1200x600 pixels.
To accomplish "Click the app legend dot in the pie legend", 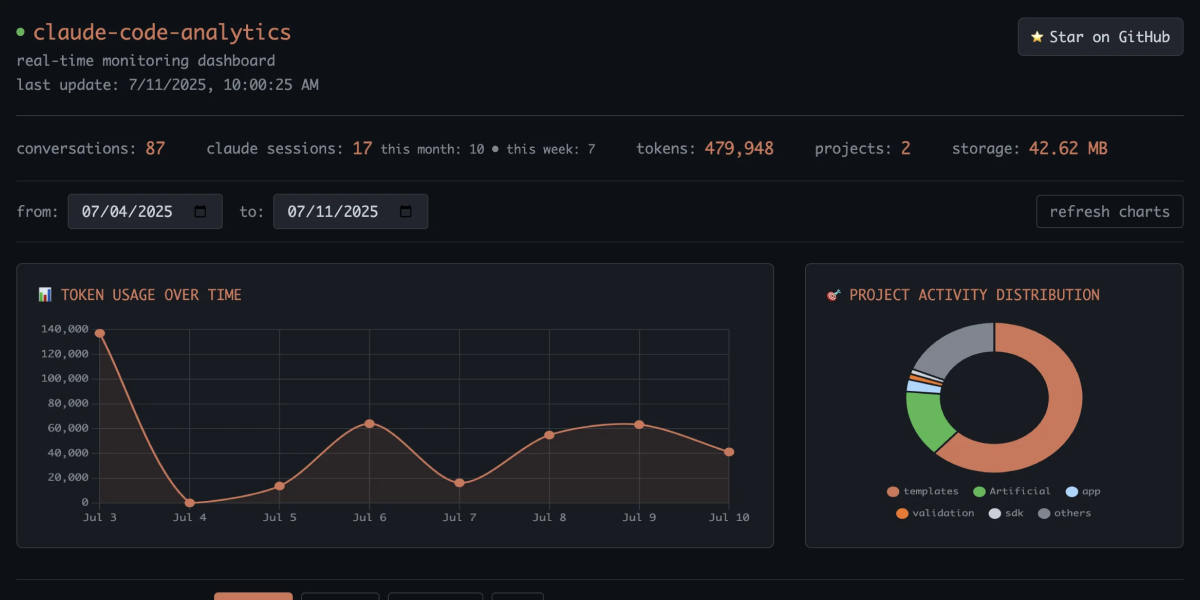I will point(1072,490).
